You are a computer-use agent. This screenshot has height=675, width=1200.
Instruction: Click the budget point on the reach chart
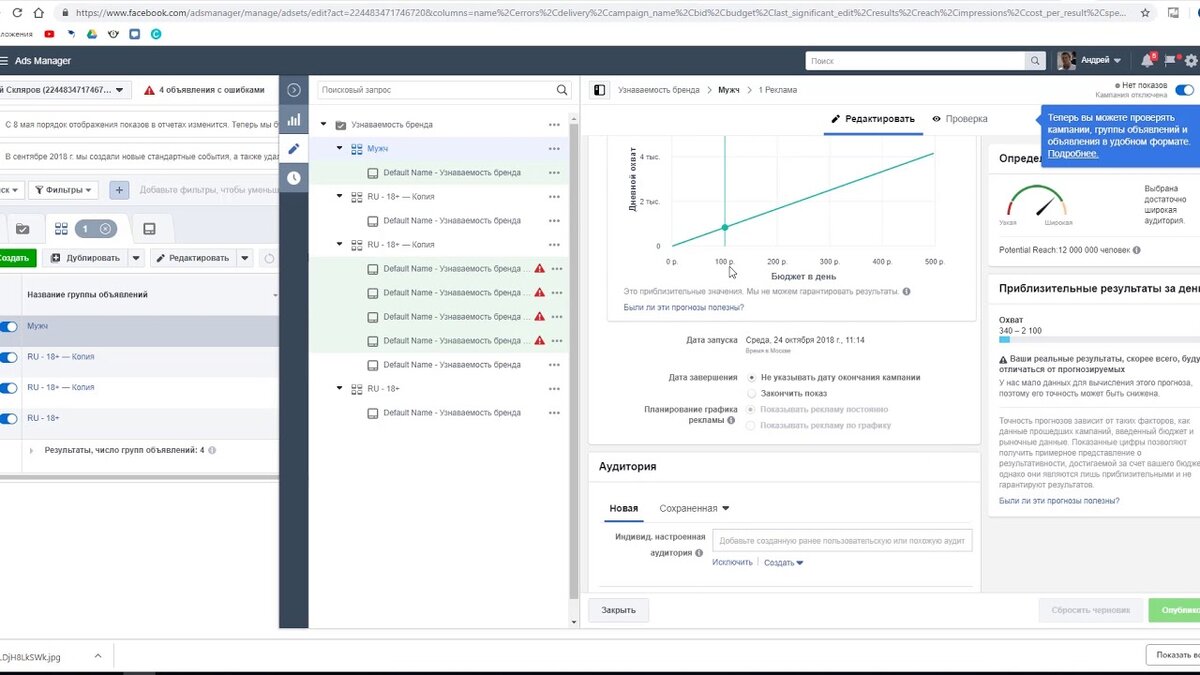point(725,227)
